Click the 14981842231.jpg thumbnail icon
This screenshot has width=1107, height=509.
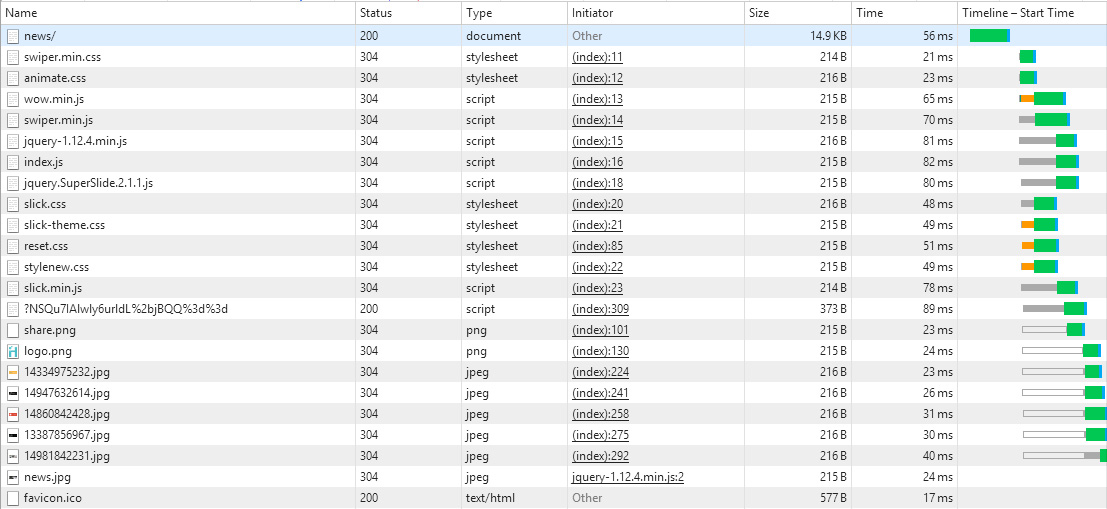[13, 456]
